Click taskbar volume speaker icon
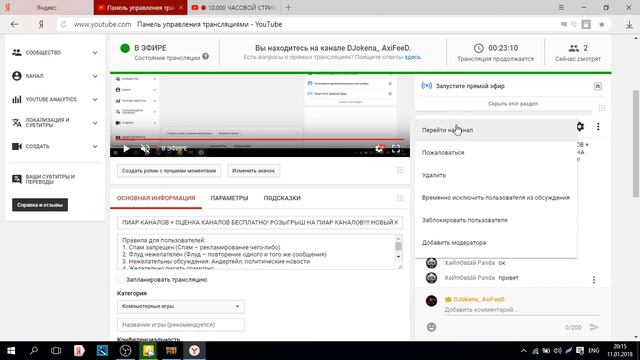 (557, 351)
